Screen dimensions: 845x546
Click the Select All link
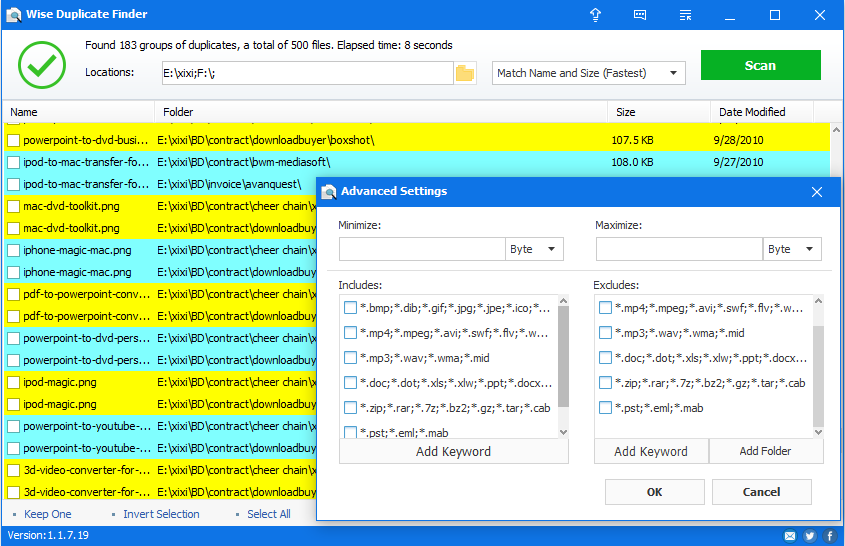tap(268, 514)
